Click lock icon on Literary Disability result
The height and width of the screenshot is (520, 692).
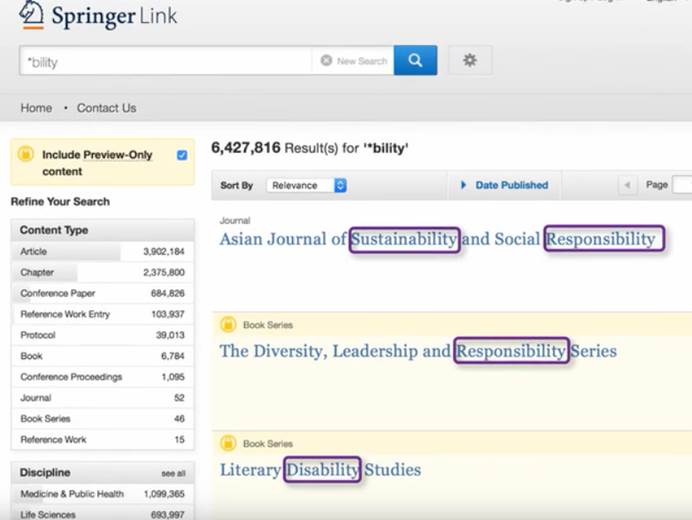click(x=228, y=443)
